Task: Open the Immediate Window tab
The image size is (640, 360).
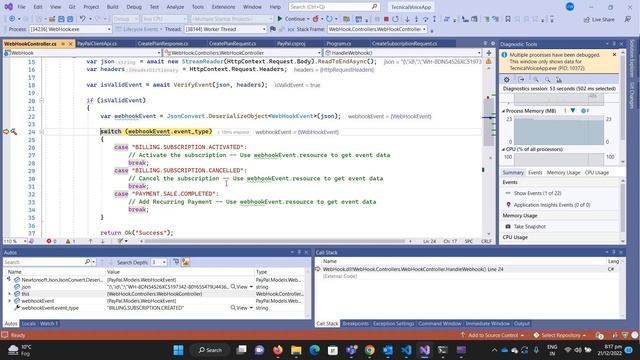Action: [487, 324]
